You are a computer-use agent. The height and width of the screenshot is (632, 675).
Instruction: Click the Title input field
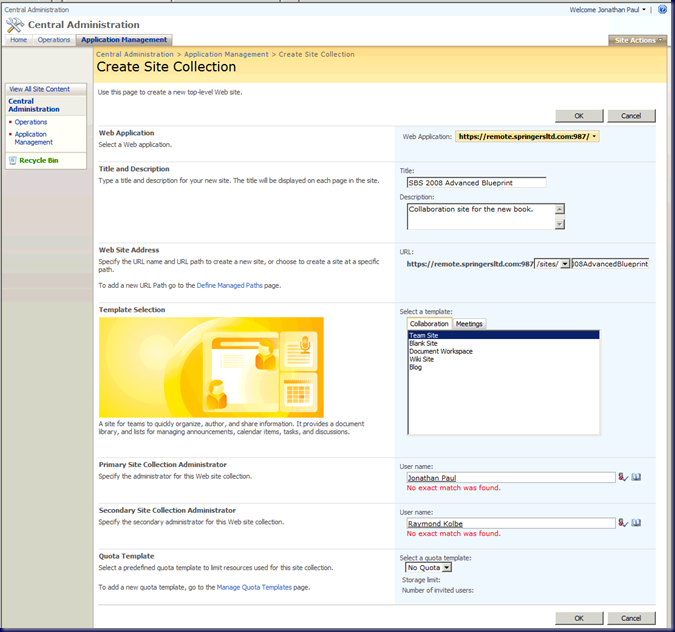coord(476,183)
